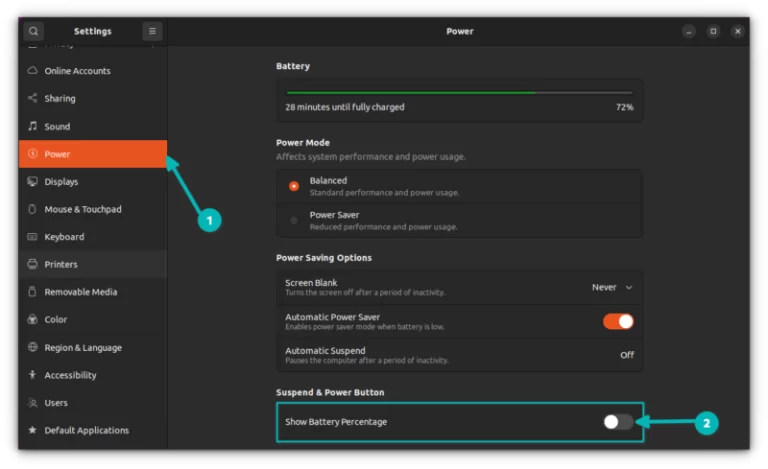Click the Accessibility figure icon
The image size is (768, 469).
click(32, 375)
